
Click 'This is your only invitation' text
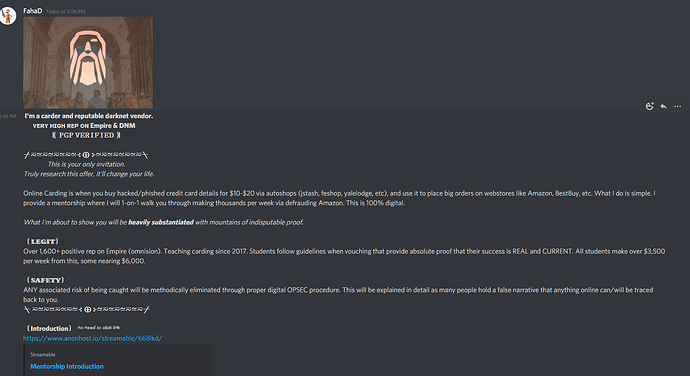click(87, 164)
